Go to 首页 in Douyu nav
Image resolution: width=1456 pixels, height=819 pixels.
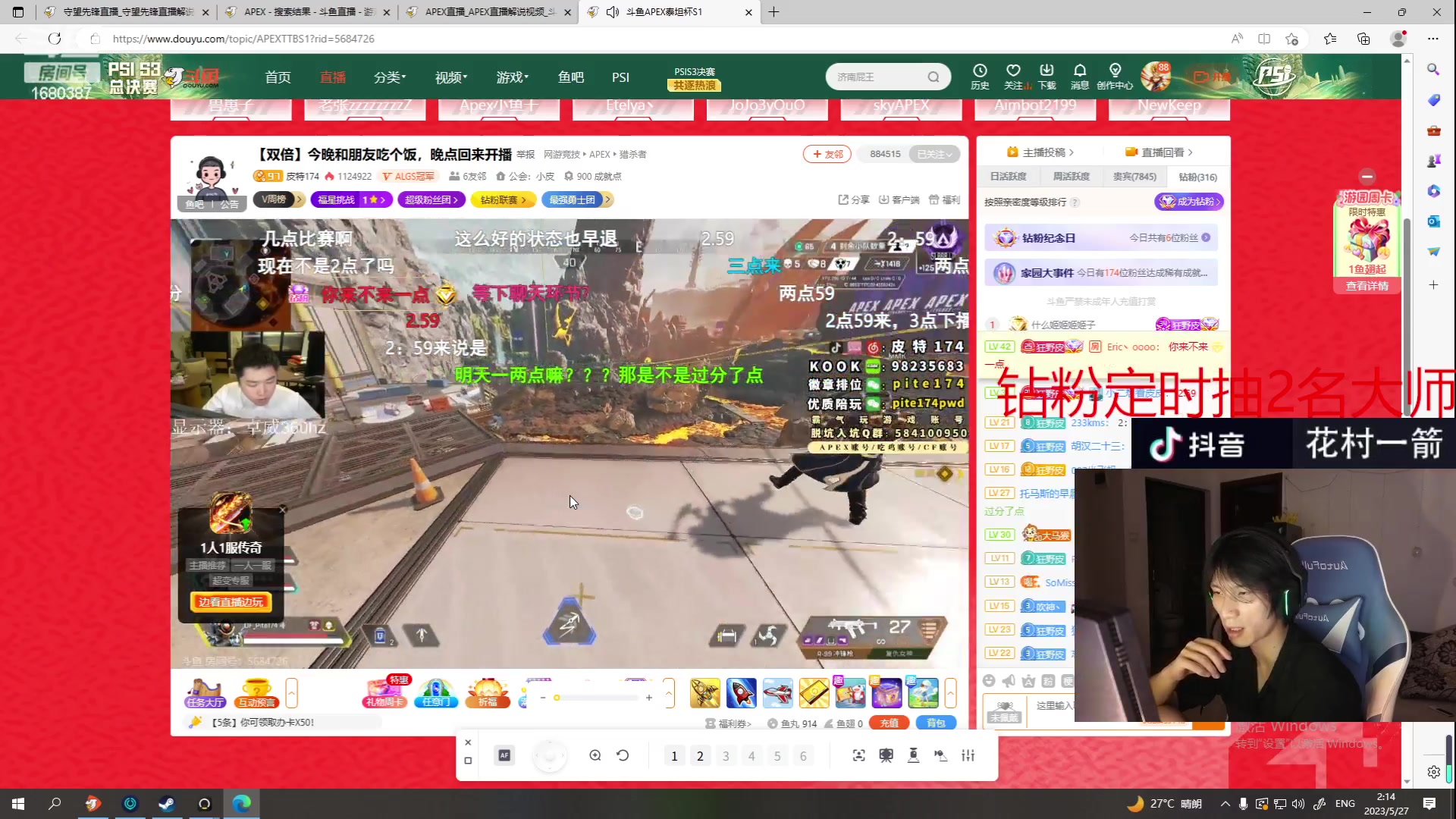click(x=278, y=77)
